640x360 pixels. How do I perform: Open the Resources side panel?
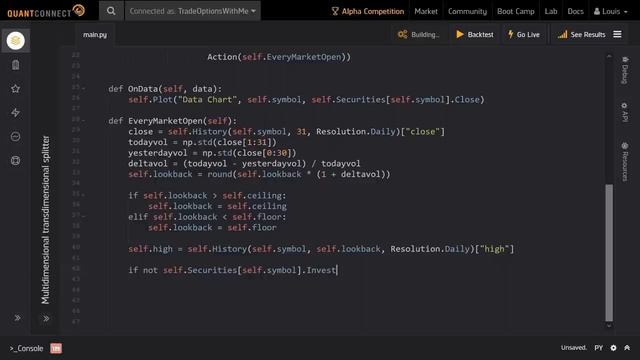click(x=624, y=161)
